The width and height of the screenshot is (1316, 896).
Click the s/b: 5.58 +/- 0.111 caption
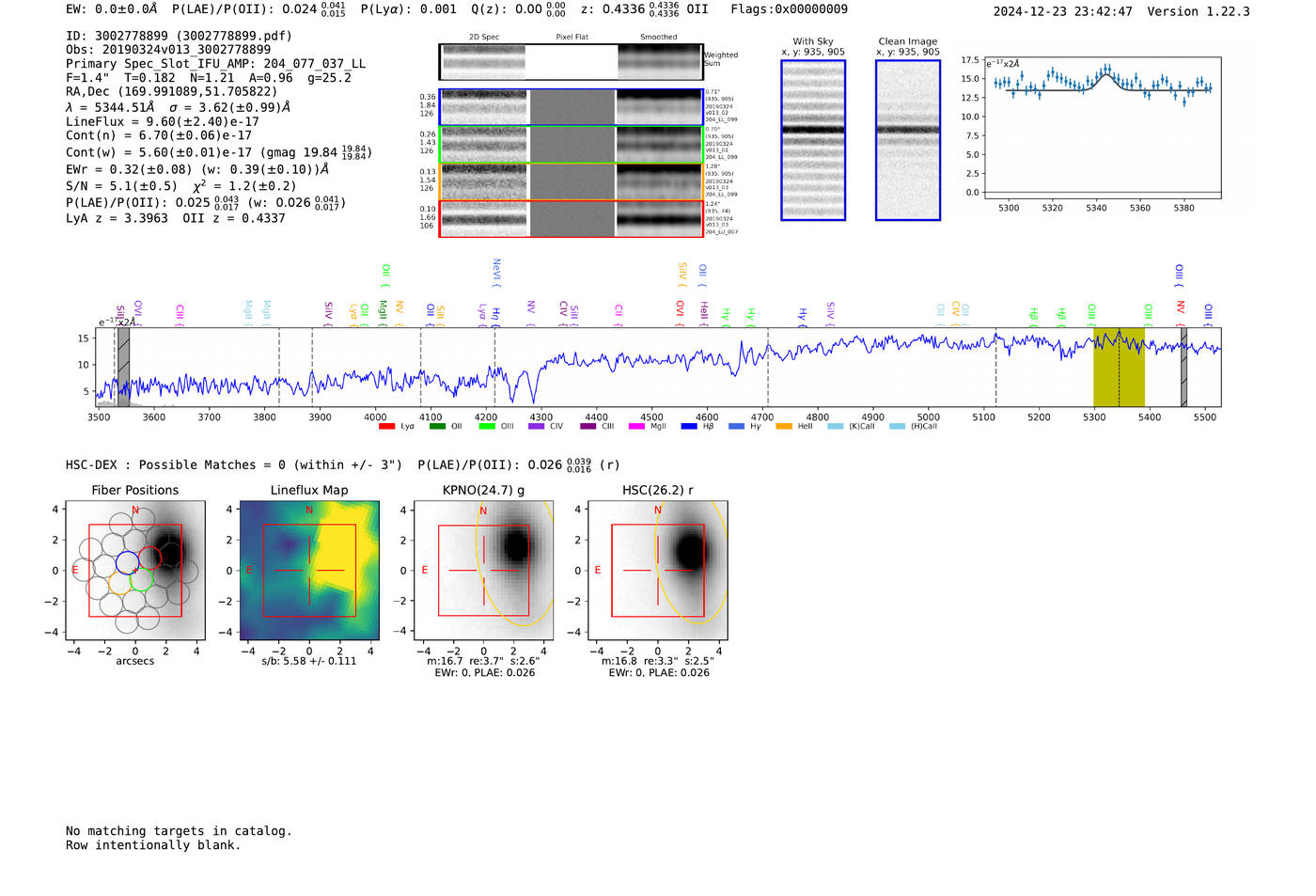tap(309, 661)
